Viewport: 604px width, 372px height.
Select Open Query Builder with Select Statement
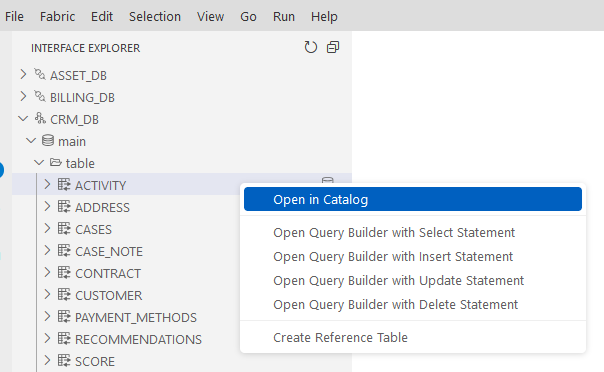pyautogui.click(x=394, y=233)
